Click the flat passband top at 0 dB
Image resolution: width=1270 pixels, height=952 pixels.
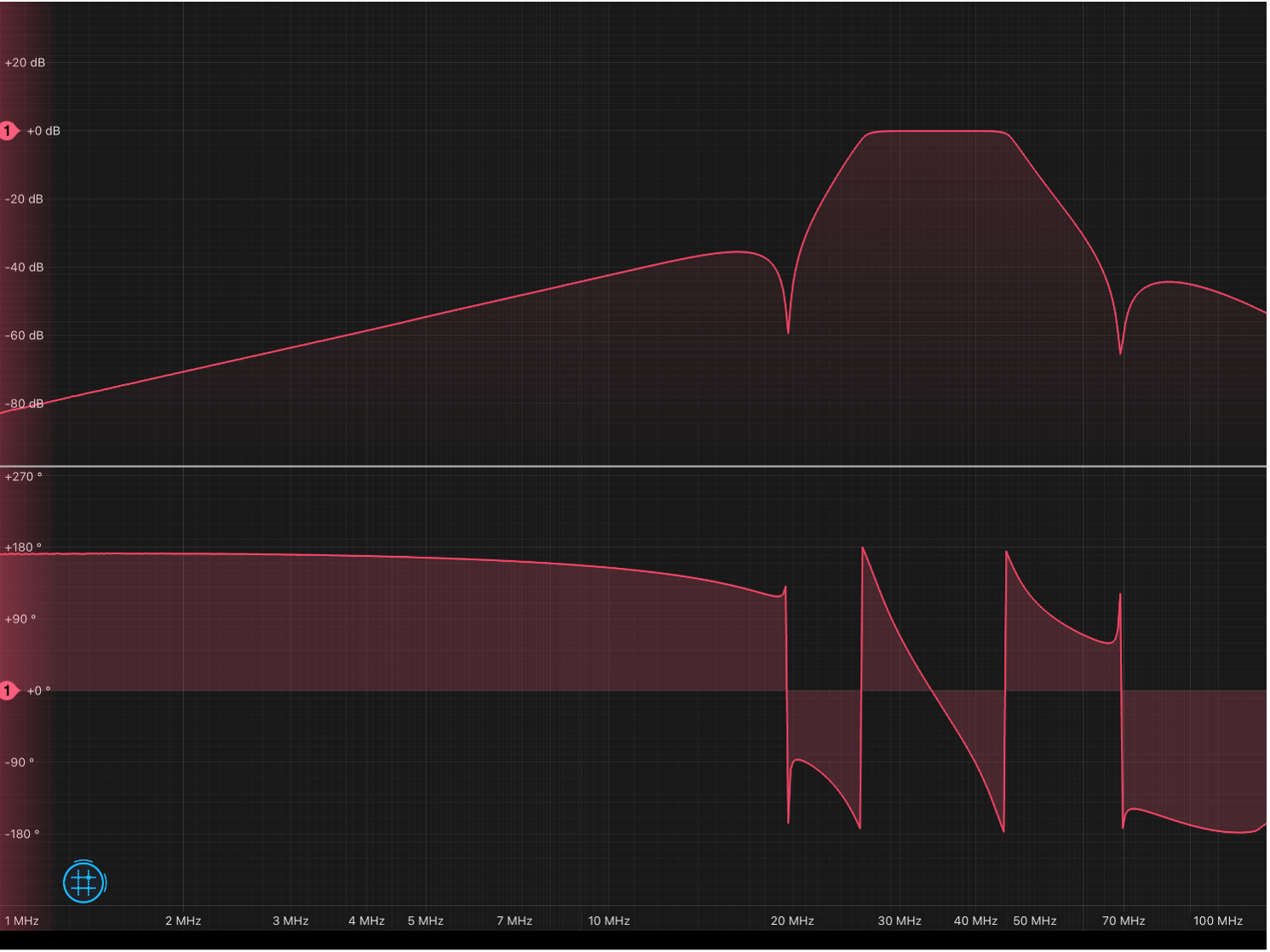[x=937, y=131]
